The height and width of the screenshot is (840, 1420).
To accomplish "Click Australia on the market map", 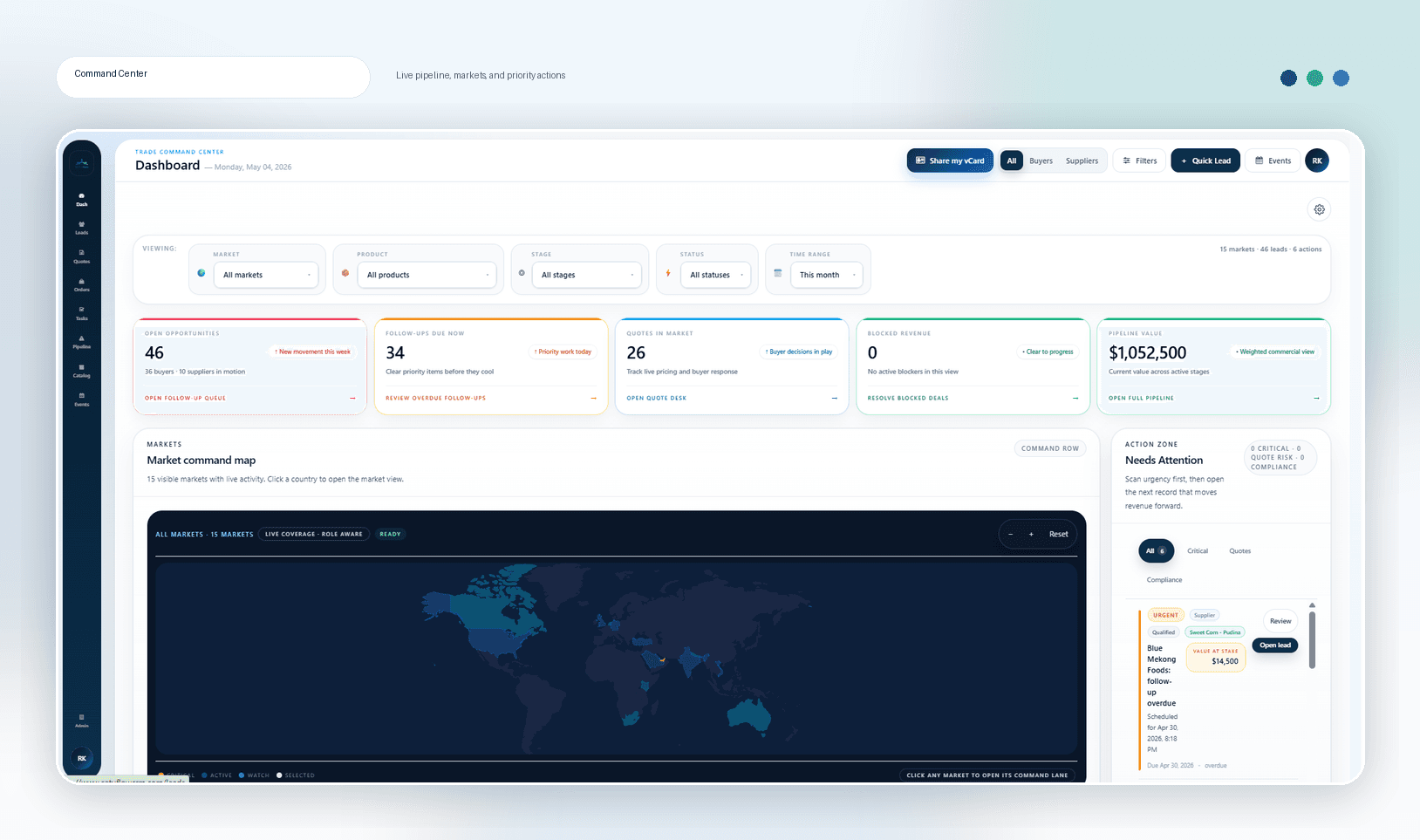I will (x=748, y=715).
